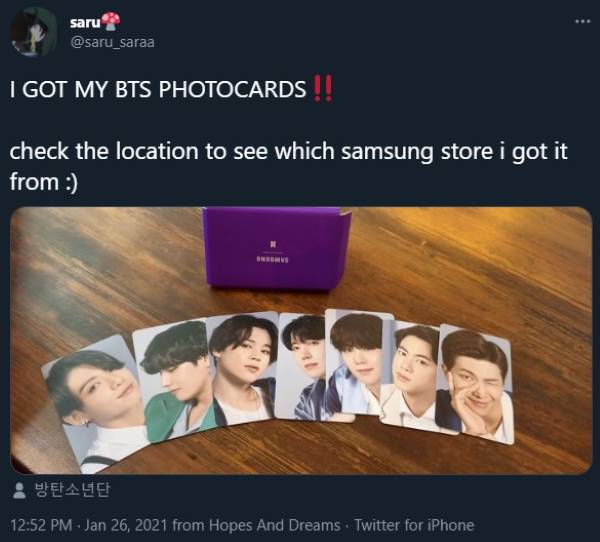Open the three-dot more options menu

[x=582, y=21]
